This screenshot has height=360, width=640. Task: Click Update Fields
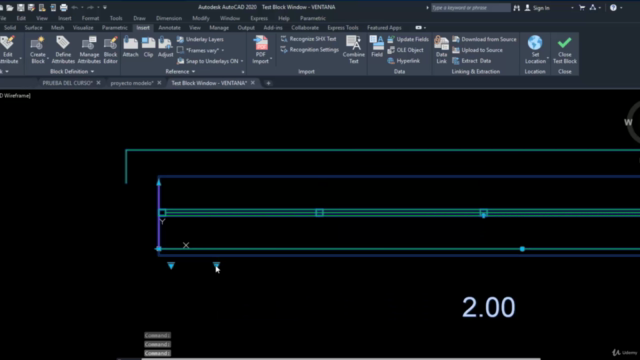(x=408, y=39)
